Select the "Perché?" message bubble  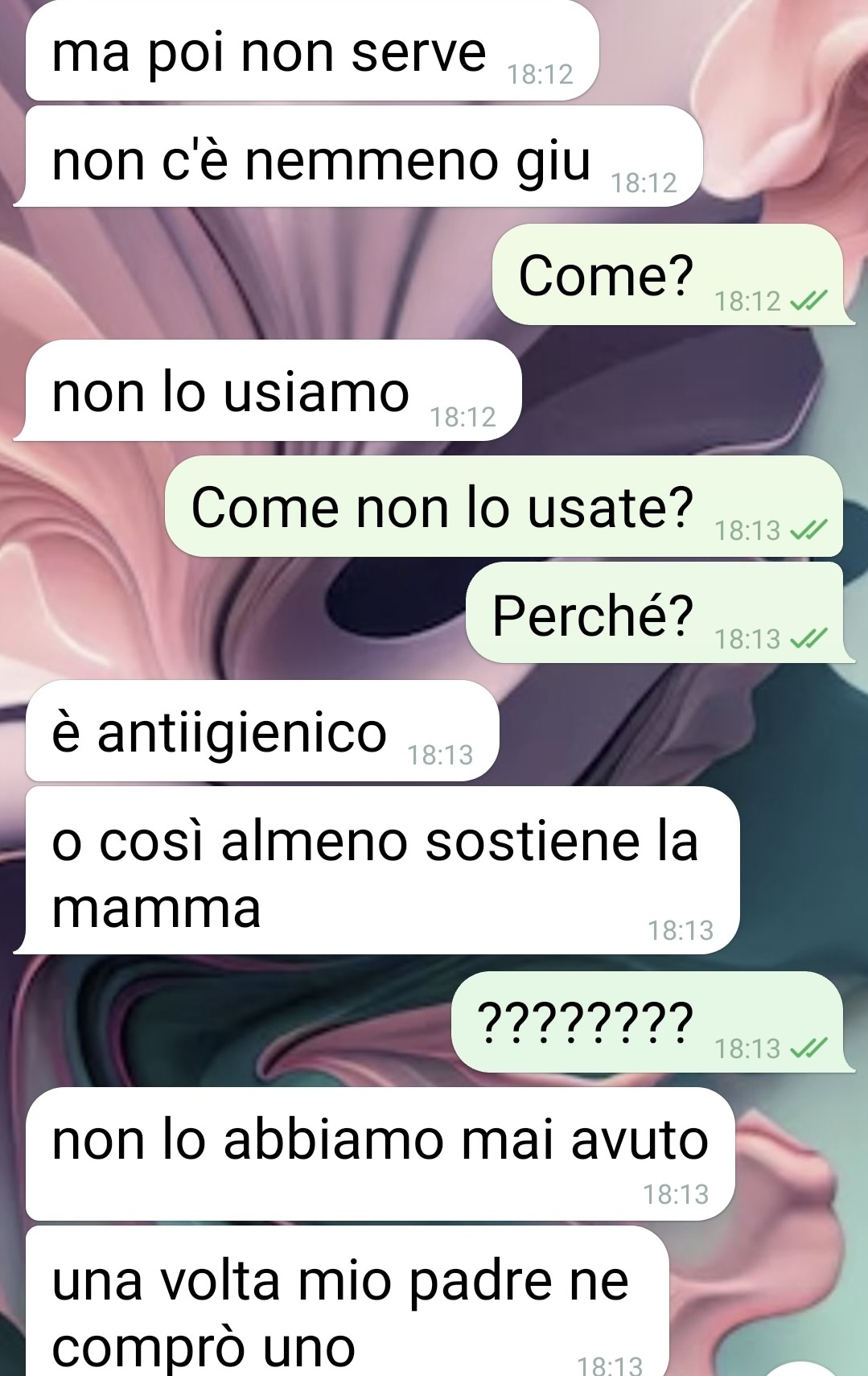(660, 612)
